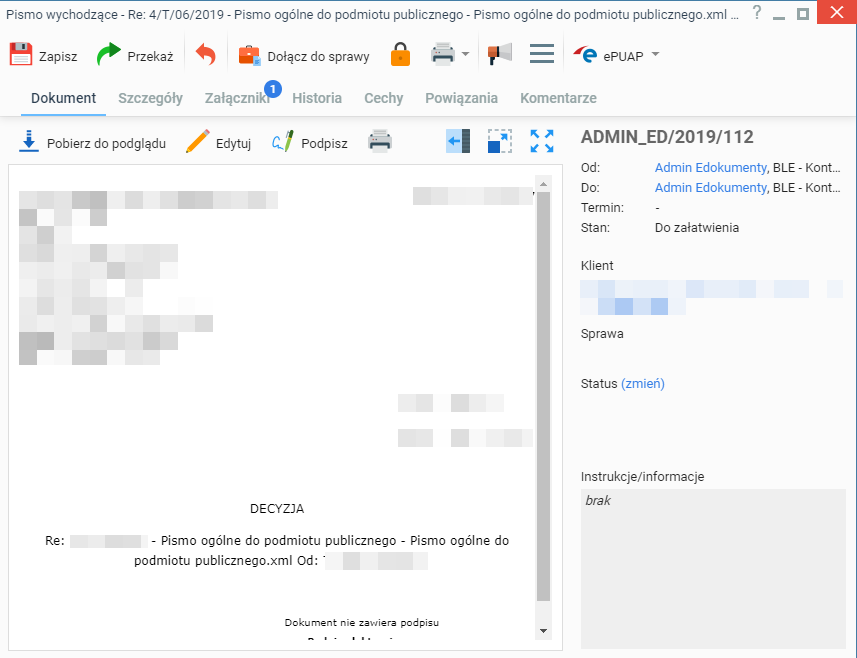Click the document preview scroll down arrow
The width and height of the screenshot is (857, 658).
click(x=543, y=631)
